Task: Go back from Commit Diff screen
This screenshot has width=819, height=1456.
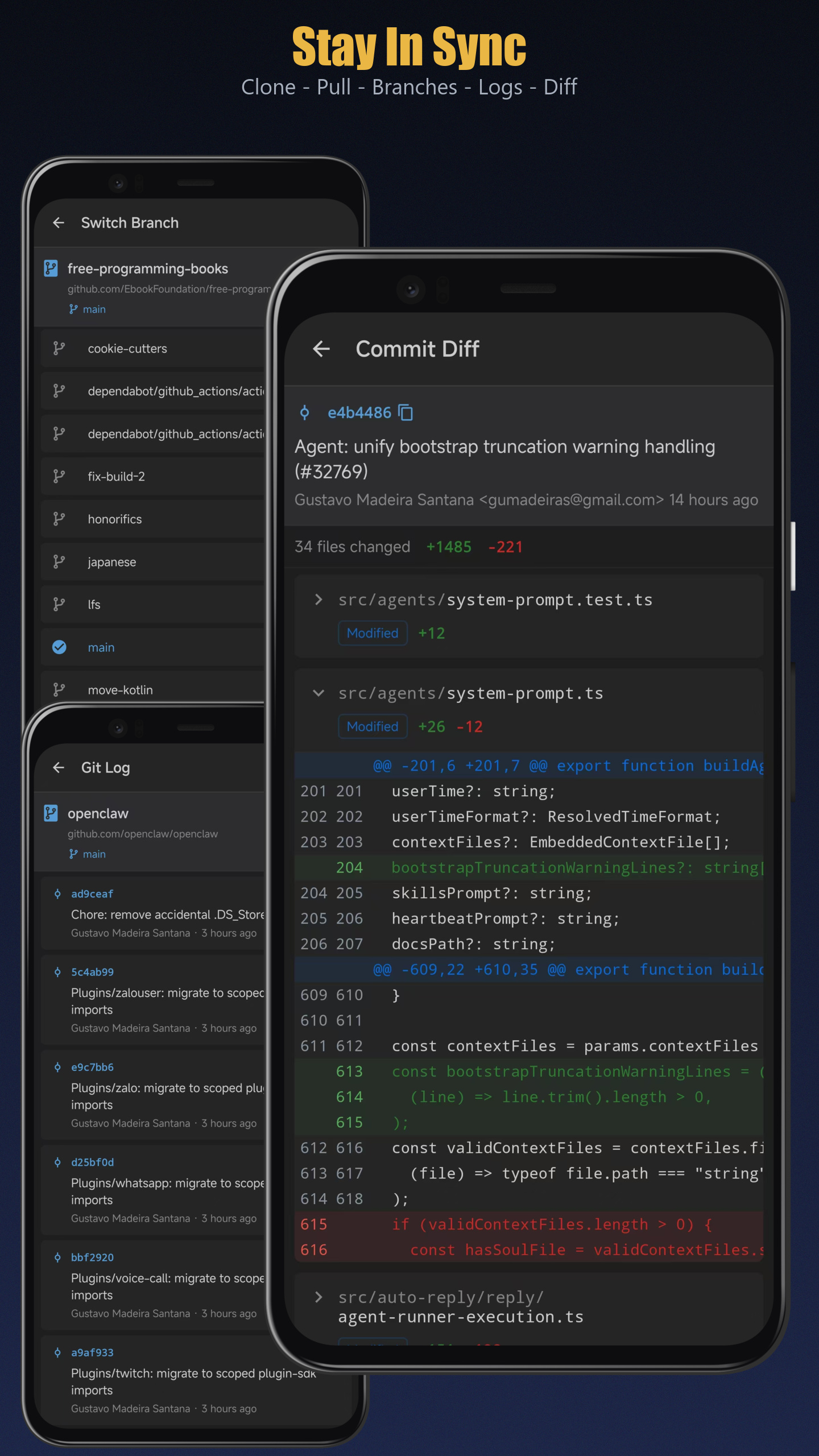Action: click(x=321, y=349)
